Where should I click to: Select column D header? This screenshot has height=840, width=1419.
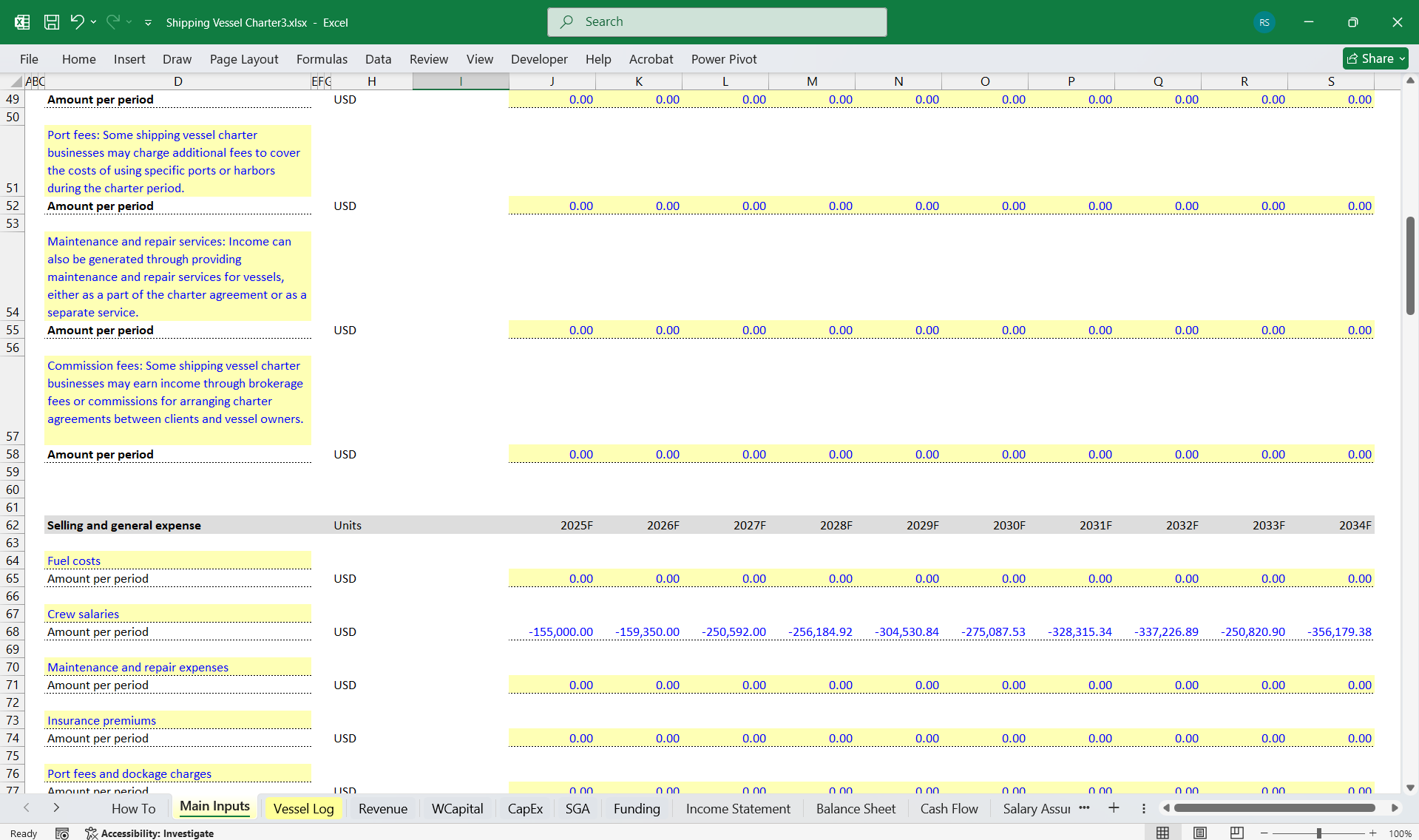[x=177, y=81]
